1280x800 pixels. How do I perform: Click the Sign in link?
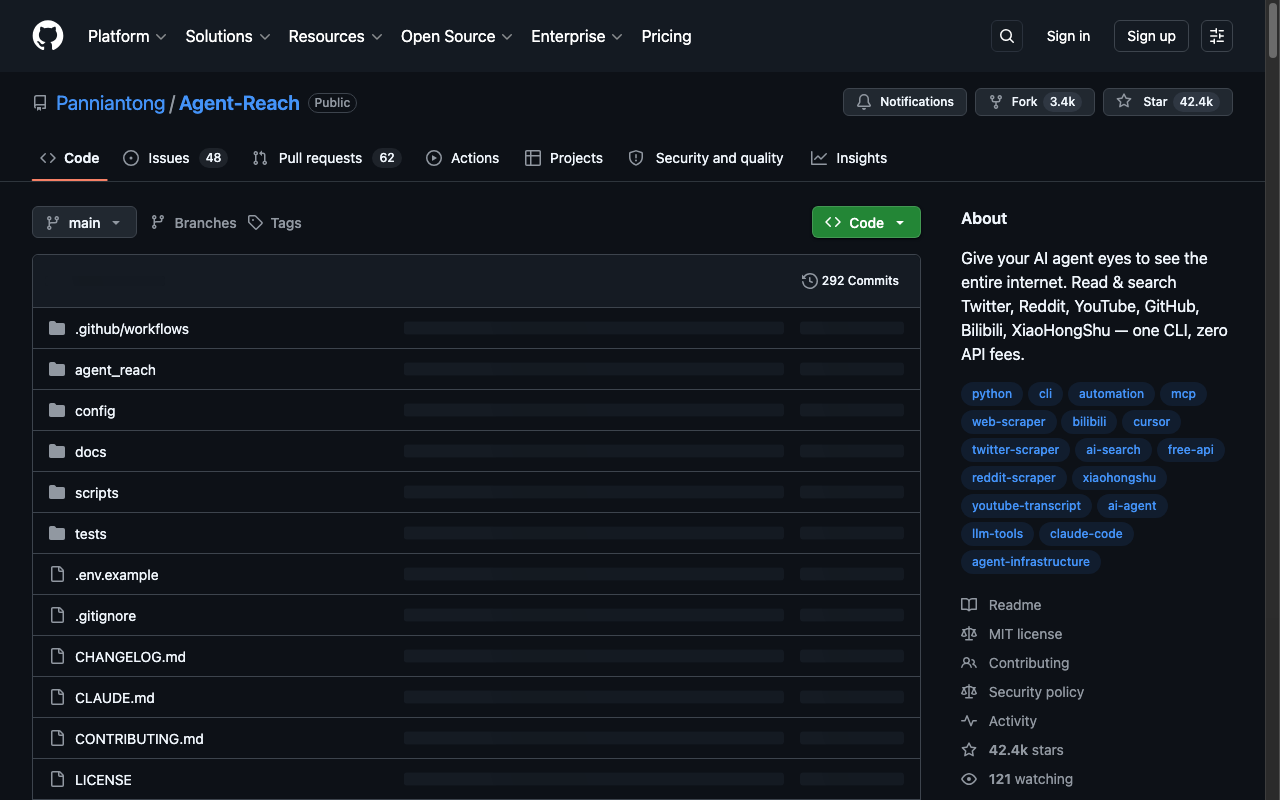(1068, 36)
